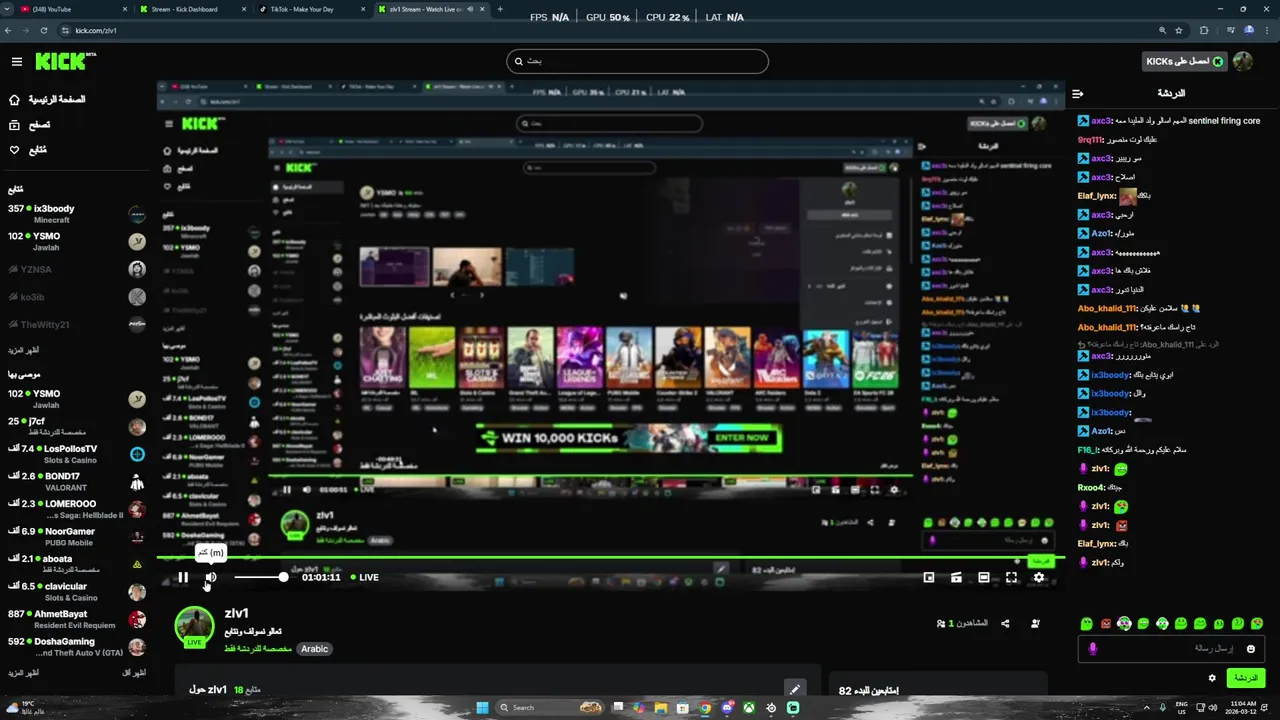Open the Windows Start menu
Screen dimensions: 1280x720
tap(482, 708)
